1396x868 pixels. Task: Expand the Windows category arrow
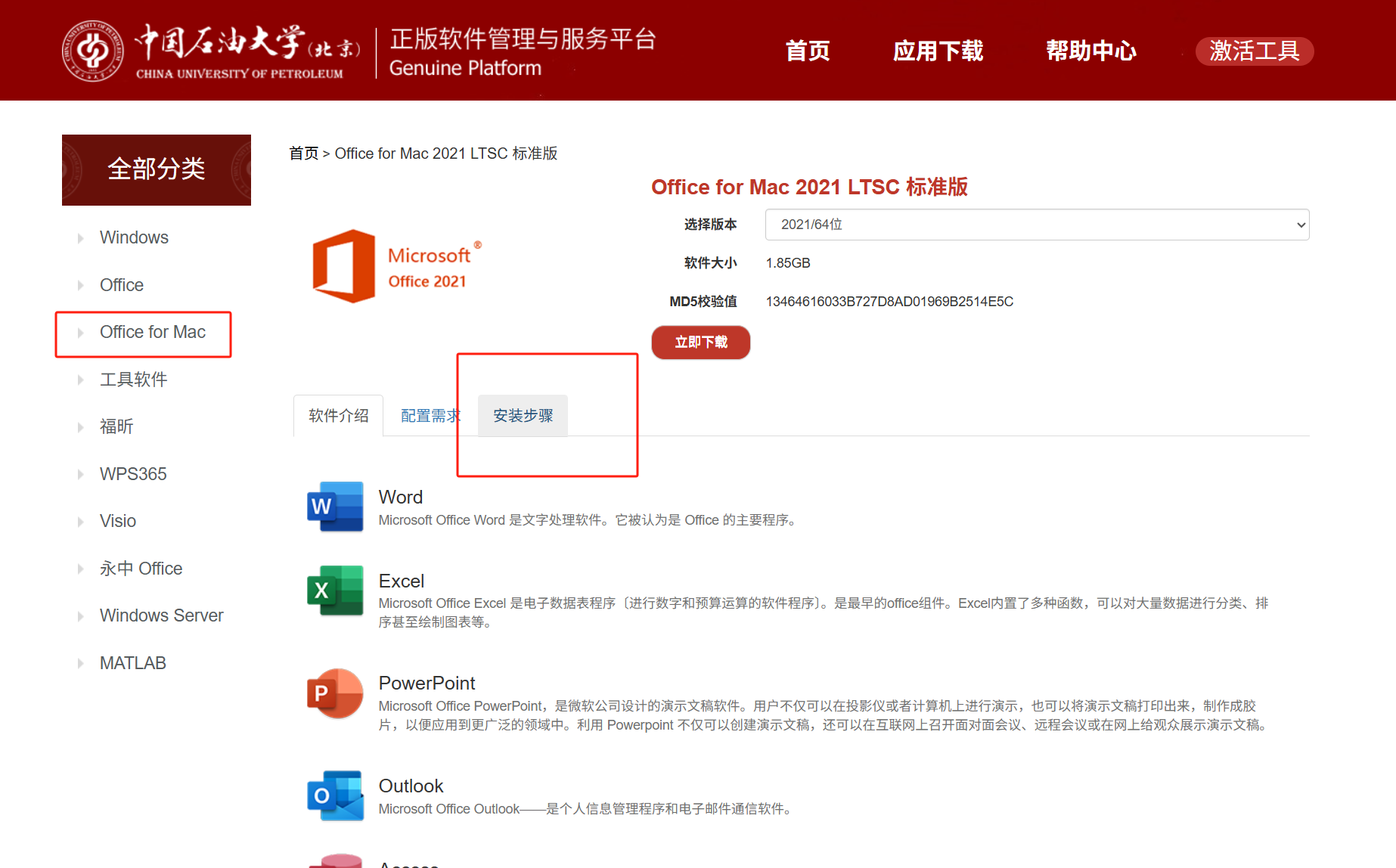(x=80, y=238)
